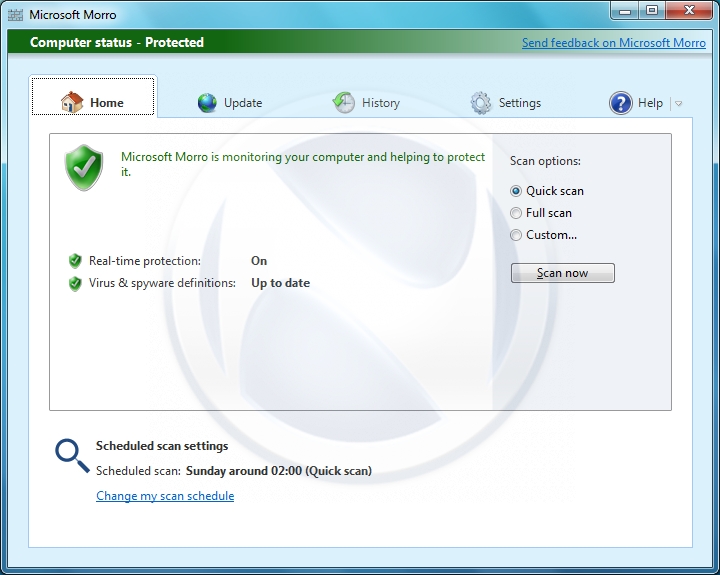Screen dimensions: 720x575
Task: Start scanning with Scan now button
Action: (x=562, y=273)
